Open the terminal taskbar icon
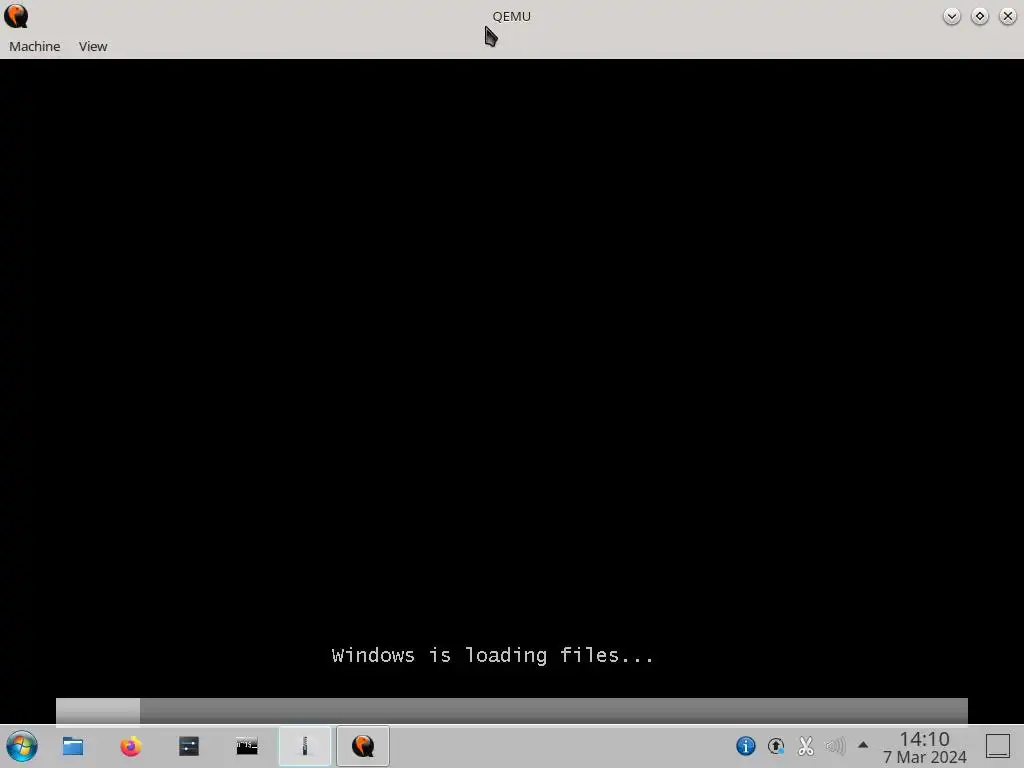 (247, 746)
